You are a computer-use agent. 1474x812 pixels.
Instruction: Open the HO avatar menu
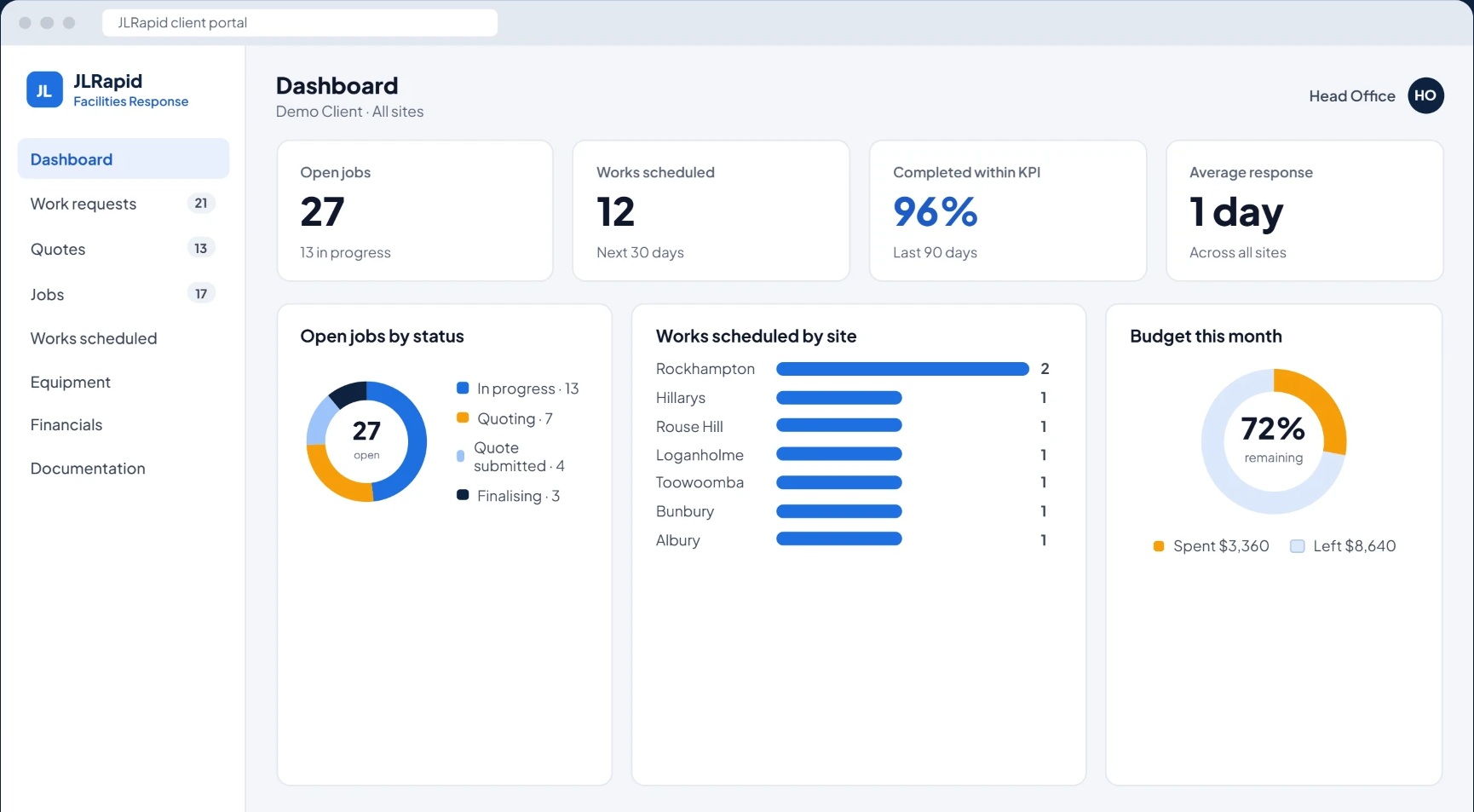(x=1425, y=95)
